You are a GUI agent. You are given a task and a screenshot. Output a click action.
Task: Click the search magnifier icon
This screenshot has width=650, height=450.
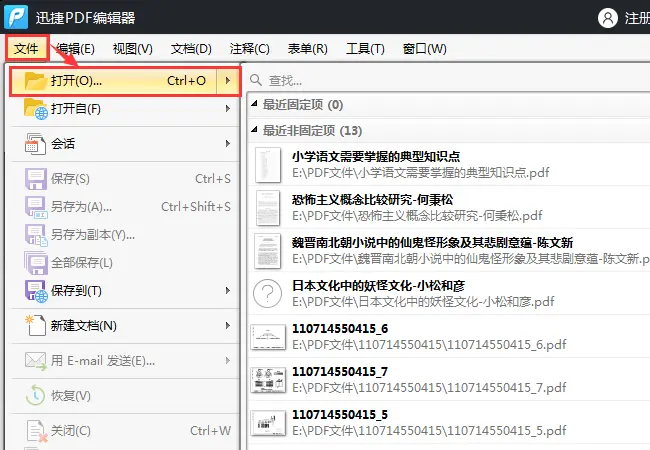pos(256,80)
